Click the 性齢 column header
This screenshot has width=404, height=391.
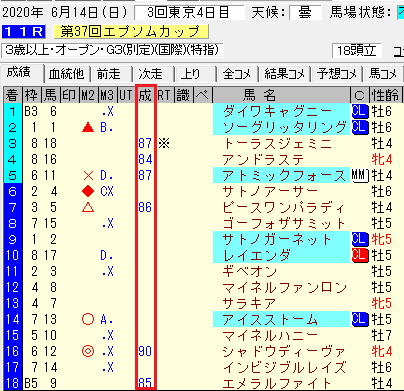pos(385,96)
